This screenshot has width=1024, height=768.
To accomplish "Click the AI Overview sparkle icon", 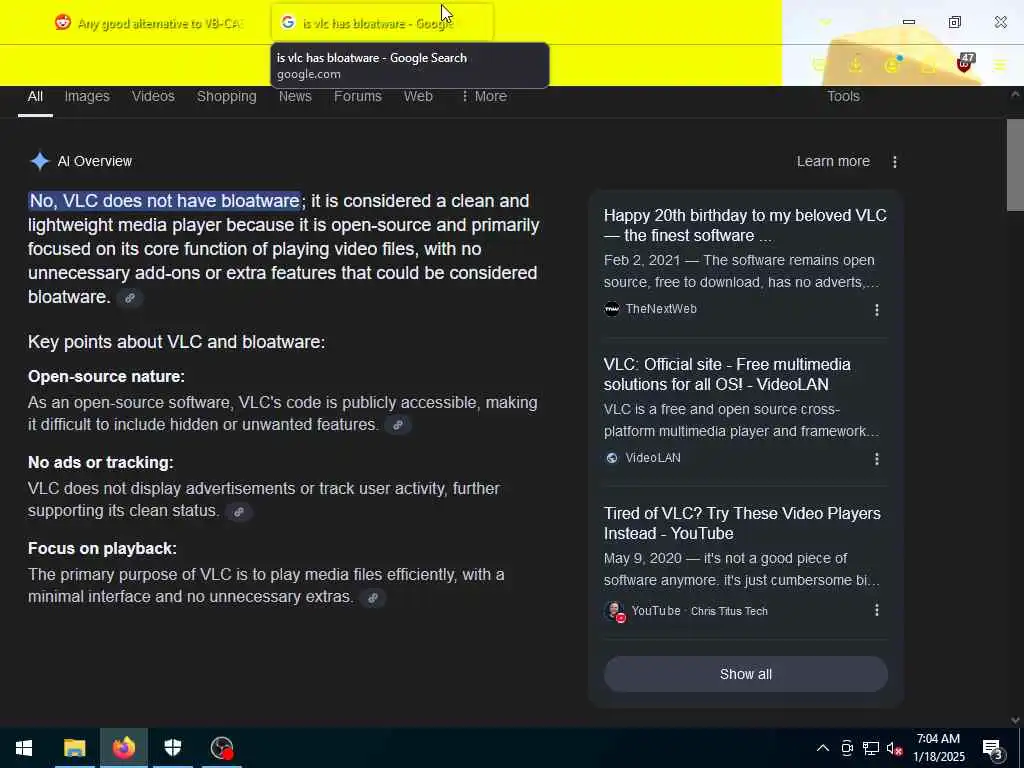I will 40,161.
